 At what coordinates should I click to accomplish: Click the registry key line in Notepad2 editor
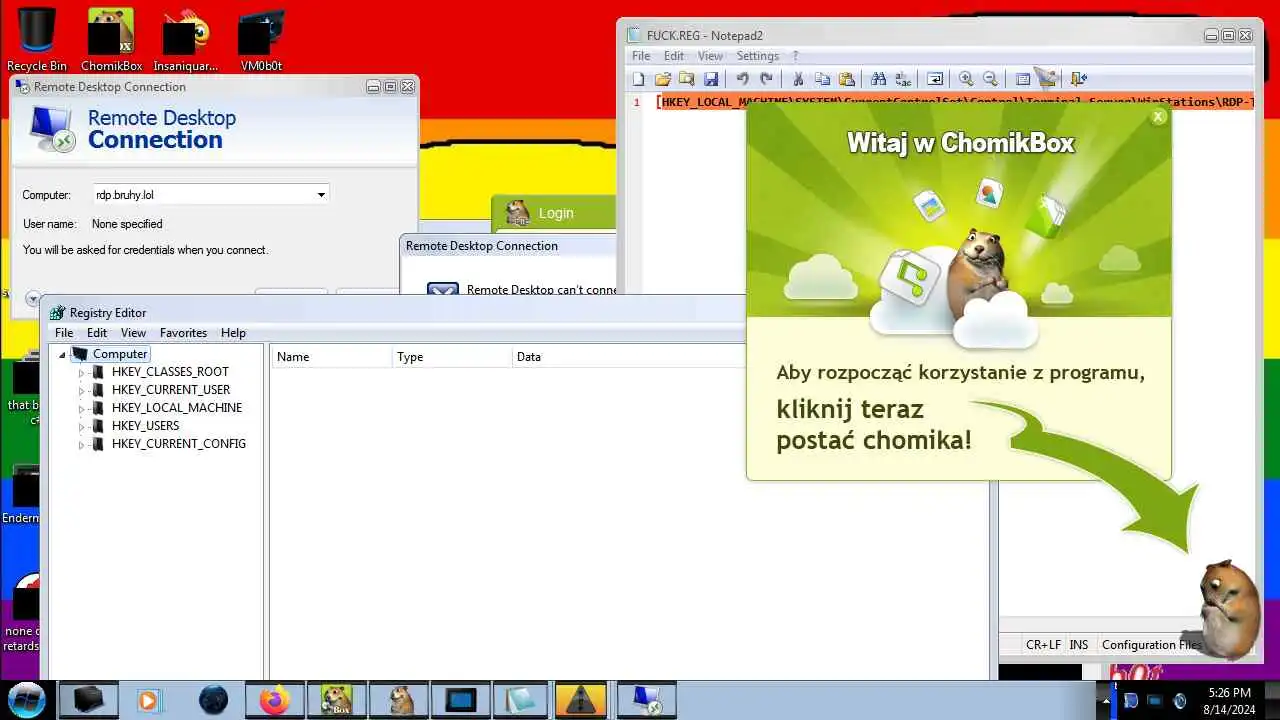[x=955, y=102]
